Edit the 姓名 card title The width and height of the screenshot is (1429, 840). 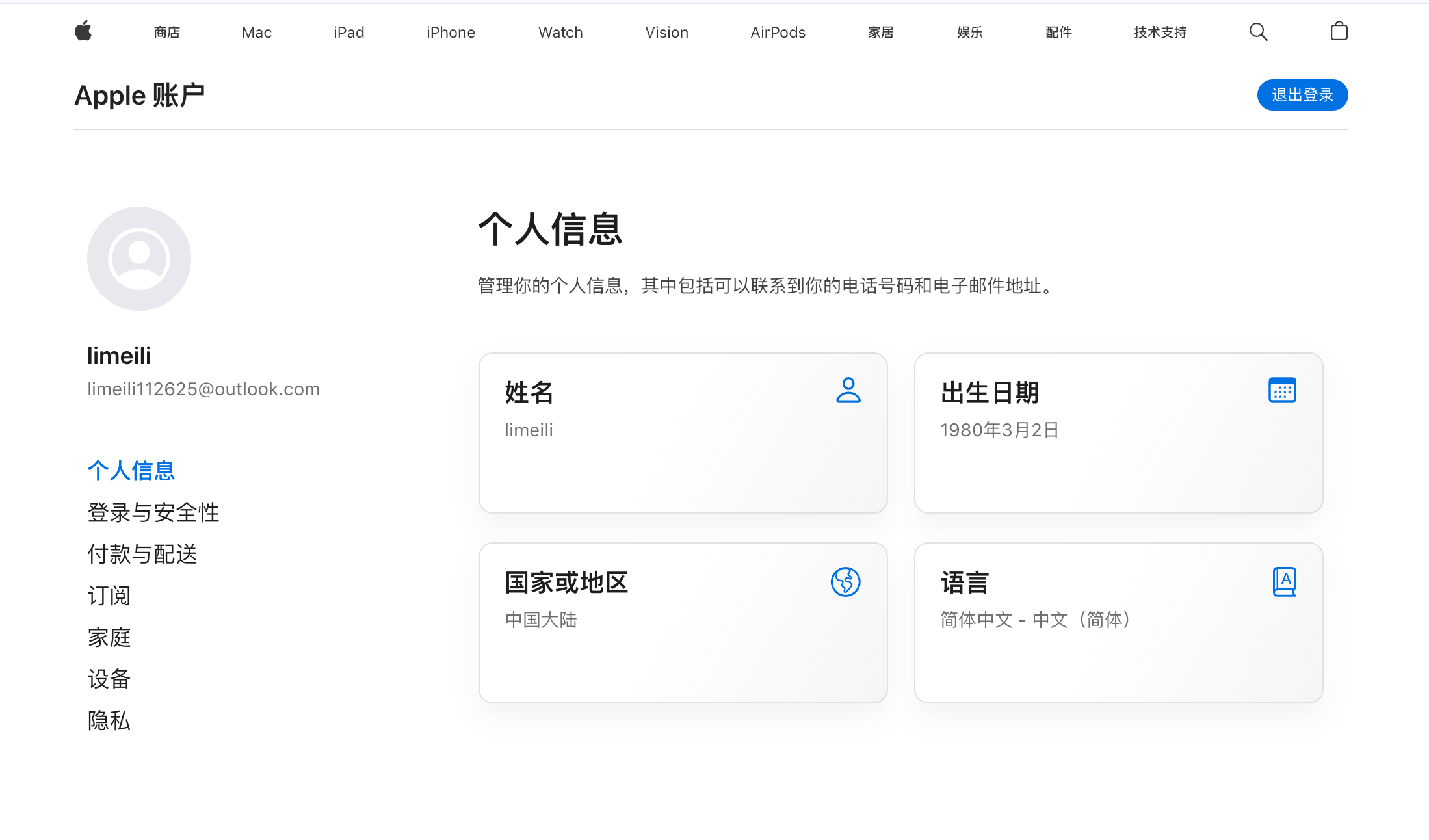click(x=529, y=393)
